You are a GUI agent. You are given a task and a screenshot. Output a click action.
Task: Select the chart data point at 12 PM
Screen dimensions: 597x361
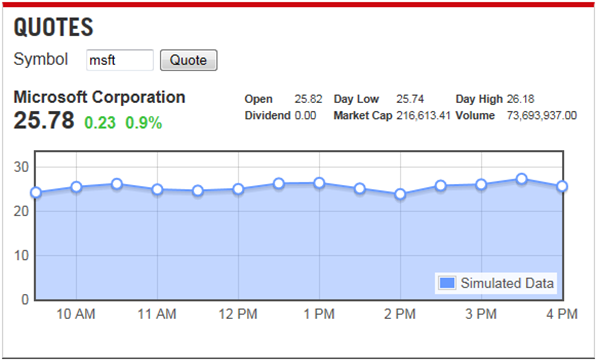(x=238, y=189)
